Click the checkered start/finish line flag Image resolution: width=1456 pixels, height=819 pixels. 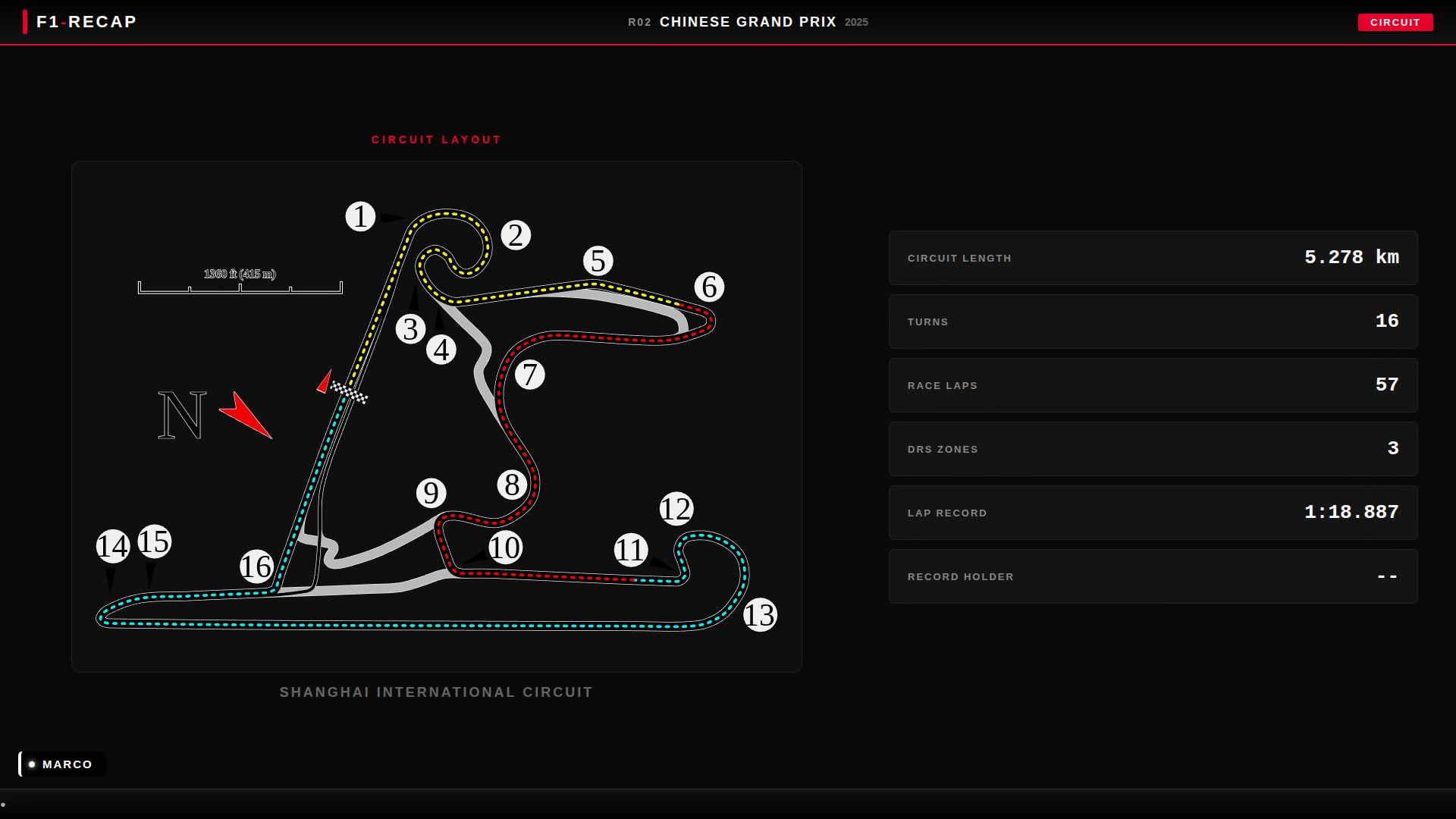[349, 392]
